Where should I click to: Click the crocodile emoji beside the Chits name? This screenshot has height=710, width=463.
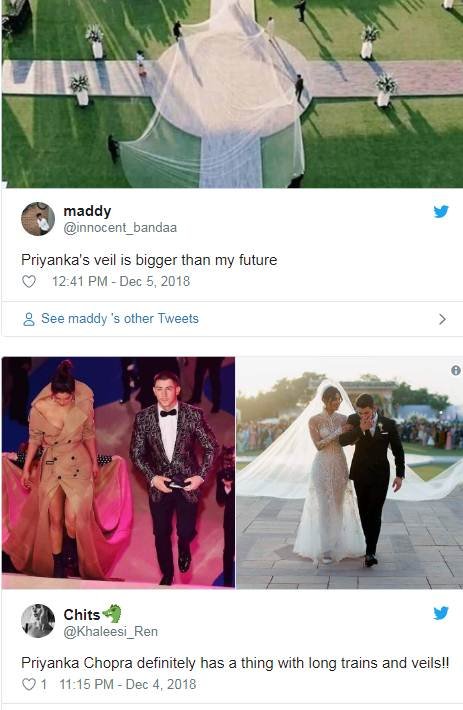[112, 614]
